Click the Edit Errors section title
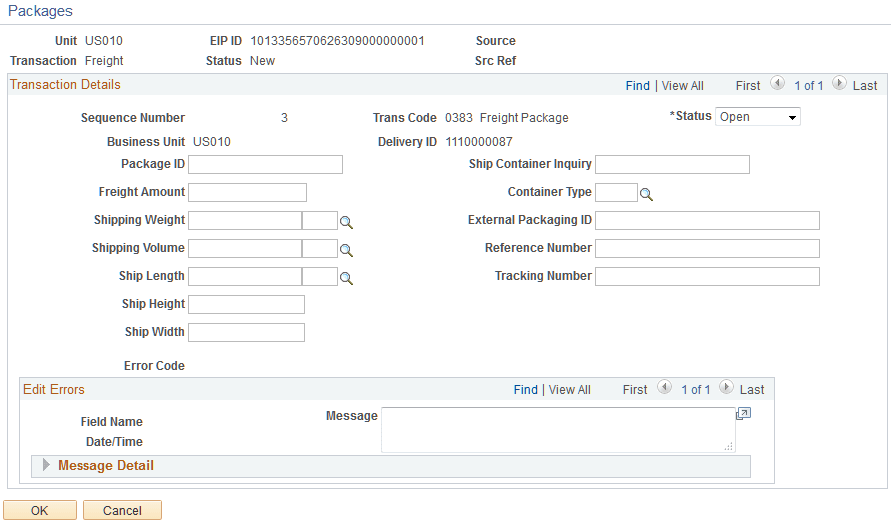Image resolution: width=891 pixels, height=525 pixels. [x=54, y=390]
